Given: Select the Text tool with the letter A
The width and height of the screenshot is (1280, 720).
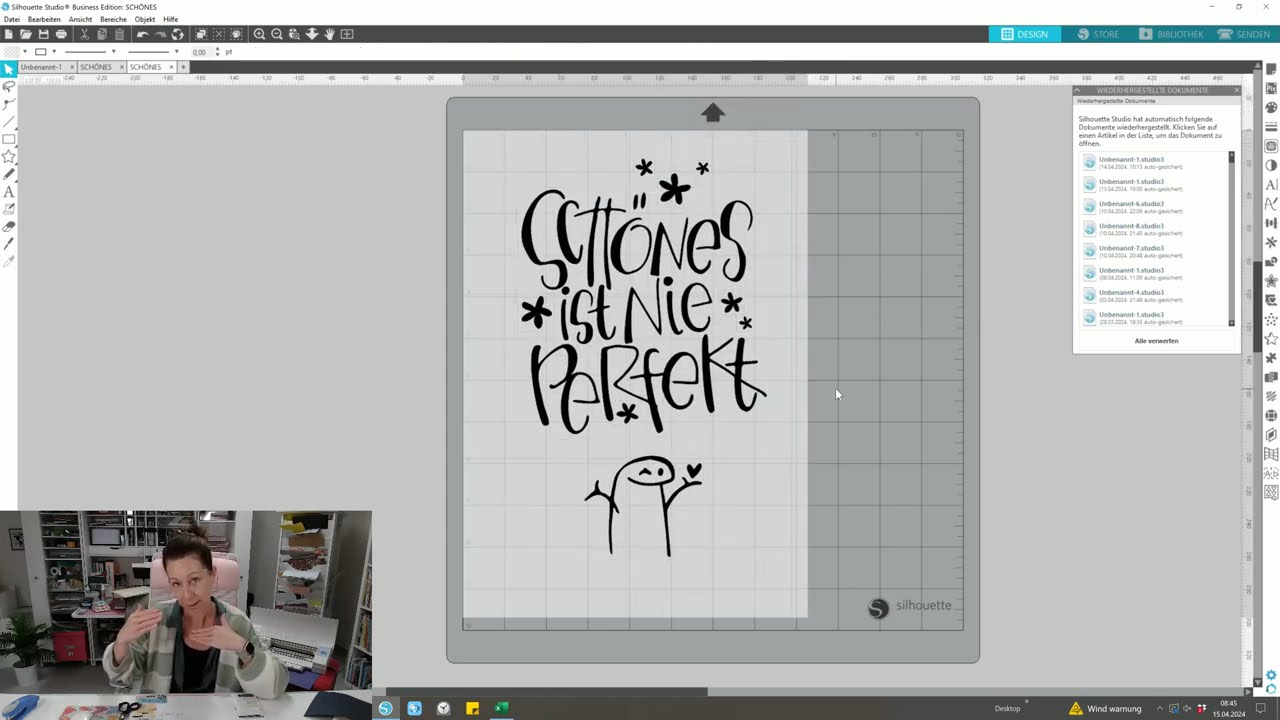Looking at the screenshot, I should point(9,192).
